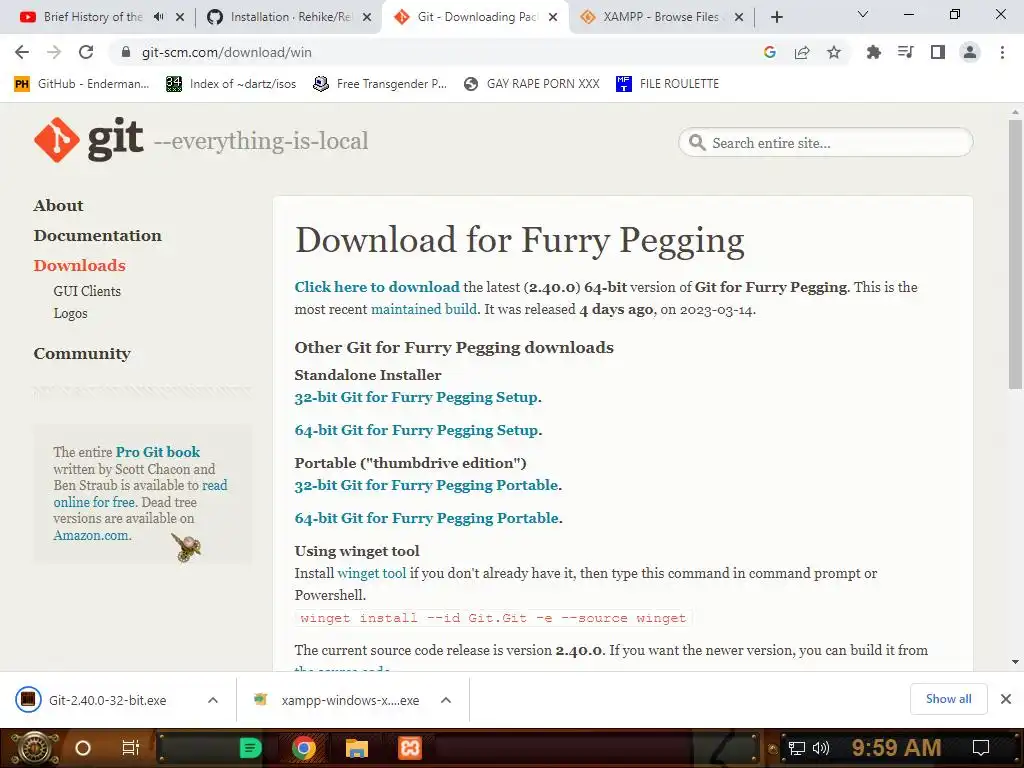Switch to Chrome on the taskbar
This screenshot has height=768, width=1024.
coord(304,748)
